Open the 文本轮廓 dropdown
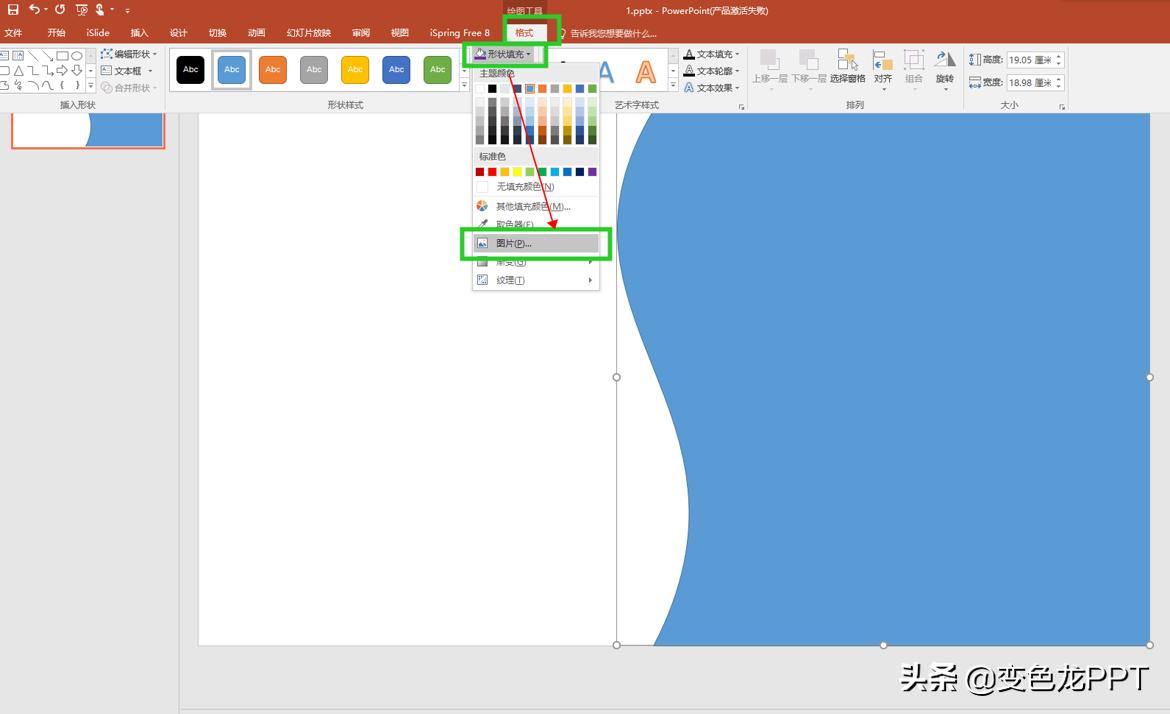 pyautogui.click(x=712, y=71)
